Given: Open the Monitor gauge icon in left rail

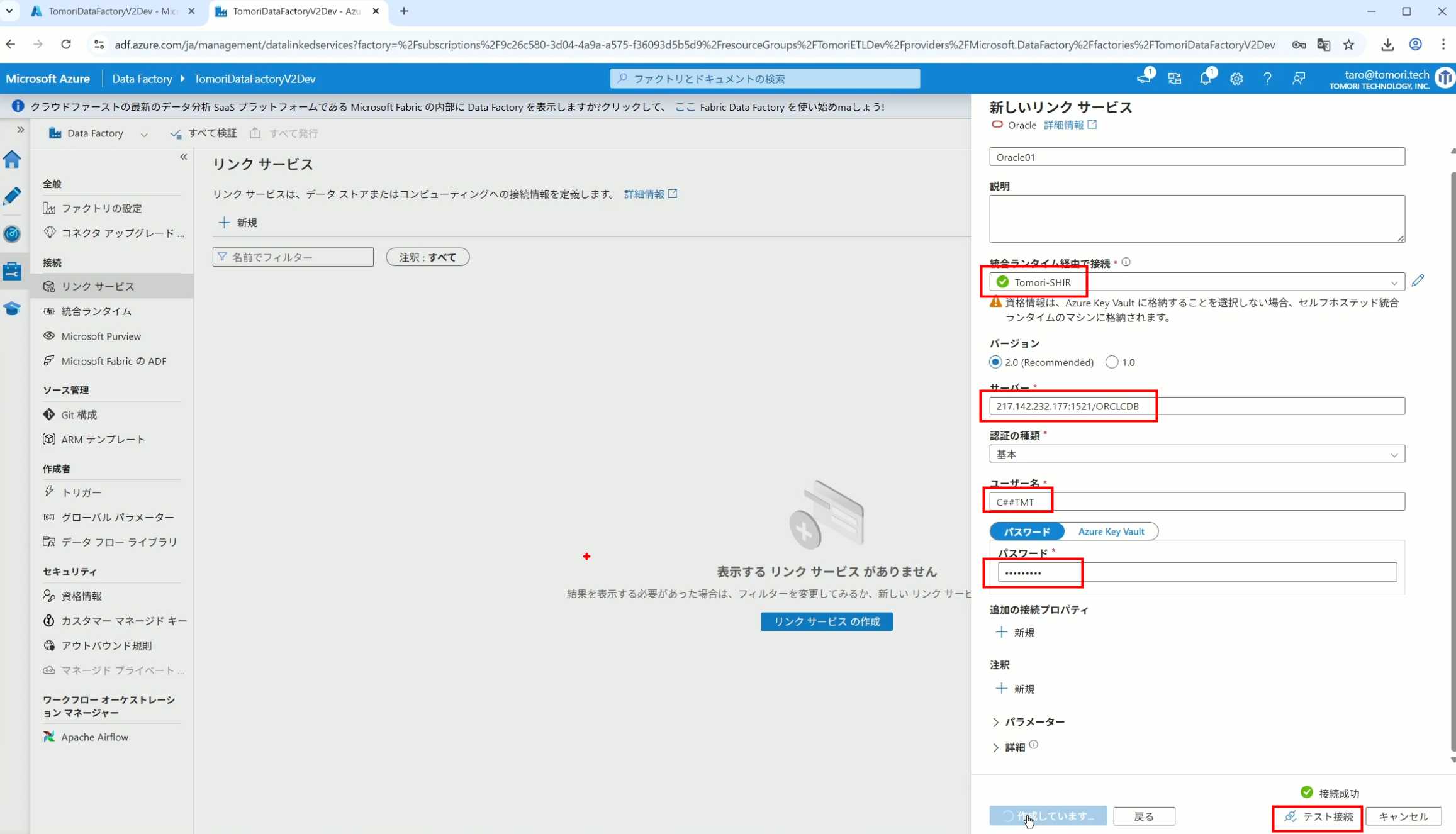Looking at the screenshot, I should point(12,234).
